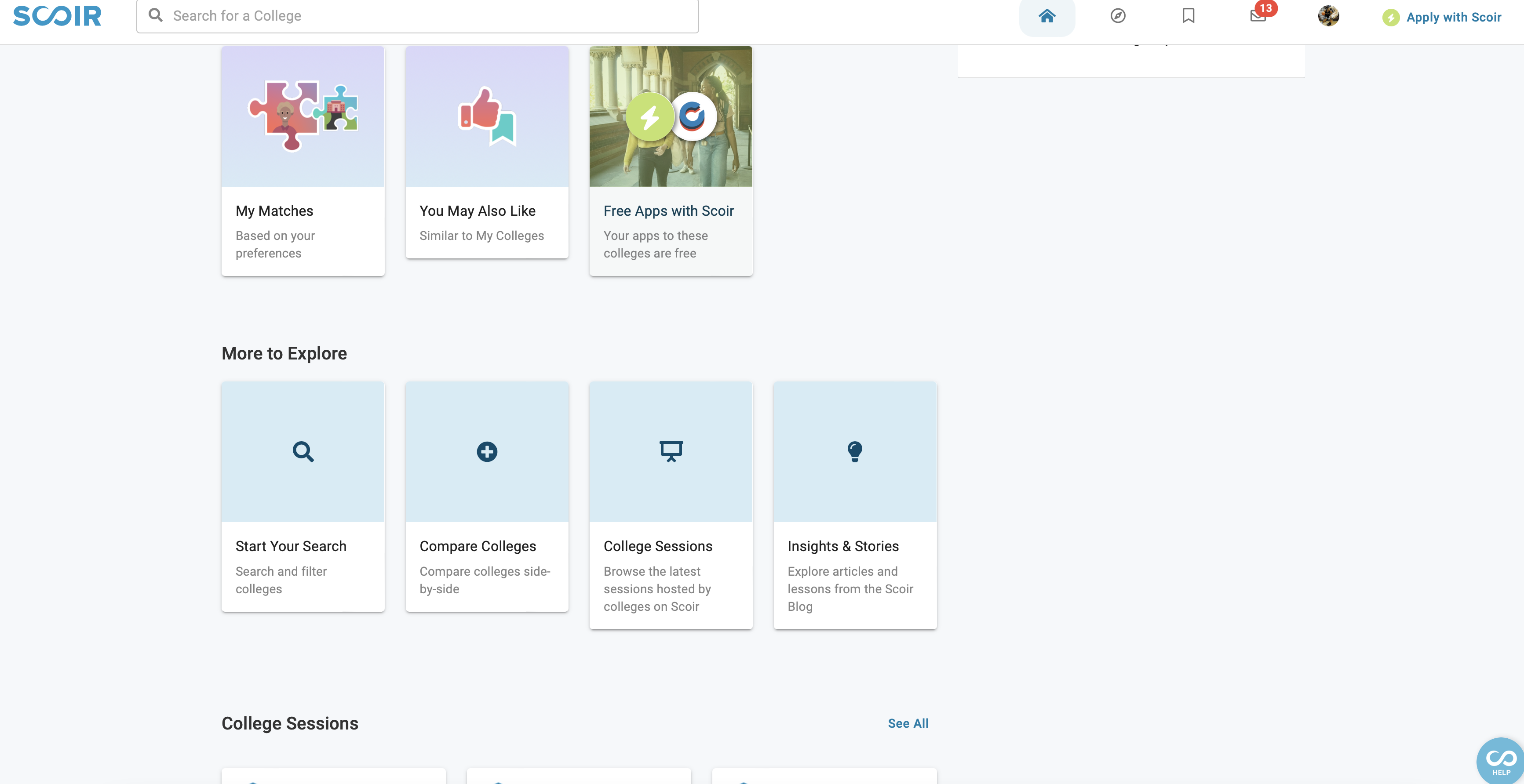Screen dimensions: 1524x784
Task: Open the Insights & Stories card title
Action: click(x=843, y=546)
